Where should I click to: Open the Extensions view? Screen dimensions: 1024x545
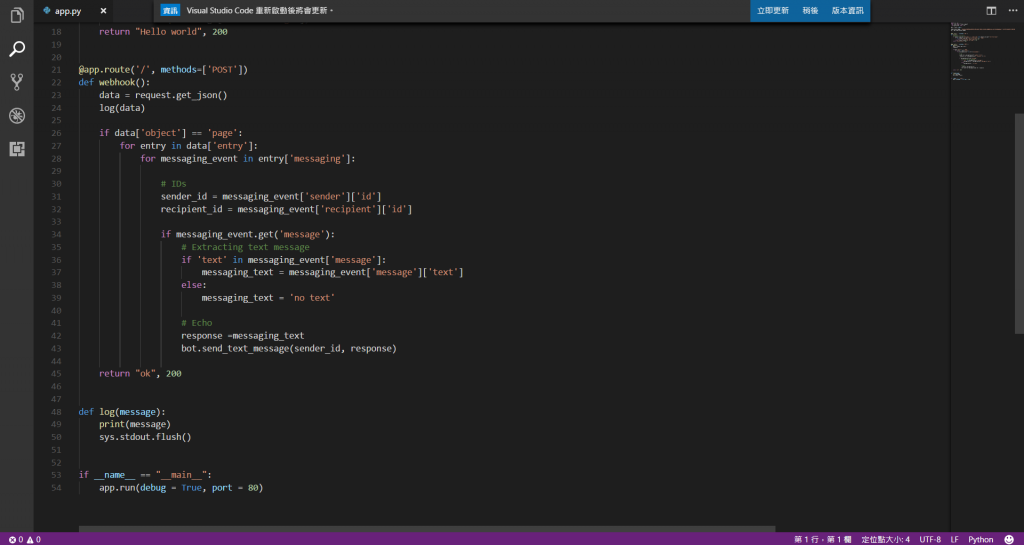coord(17,149)
